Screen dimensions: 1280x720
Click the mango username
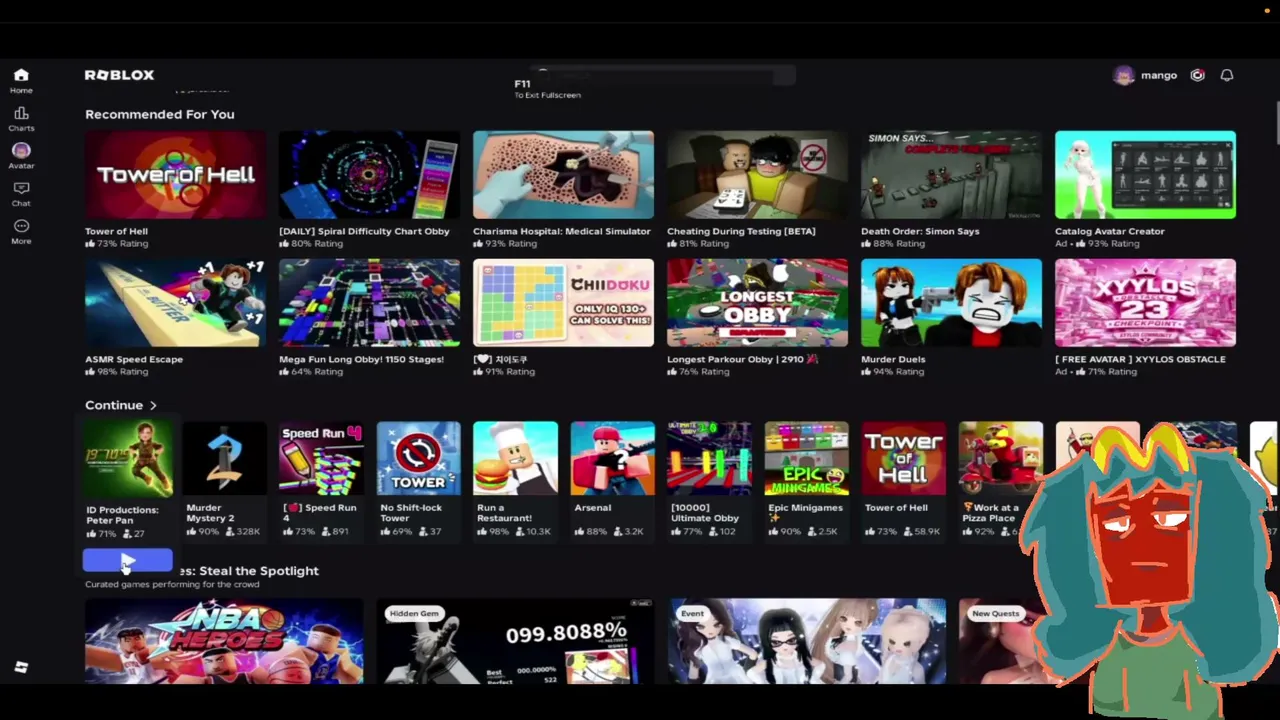tap(1159, 76)
